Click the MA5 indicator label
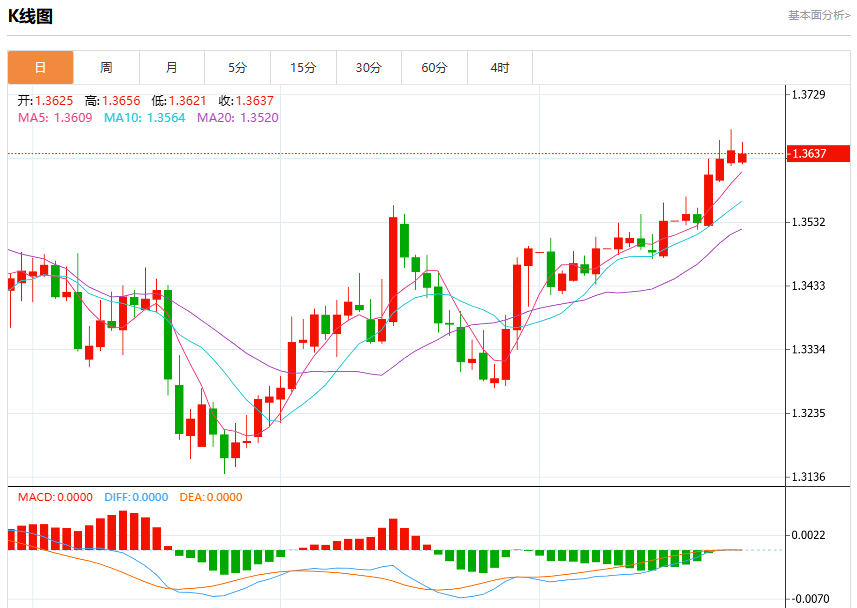857x608 pixels. pyautogui.click(x=55, y=118)
